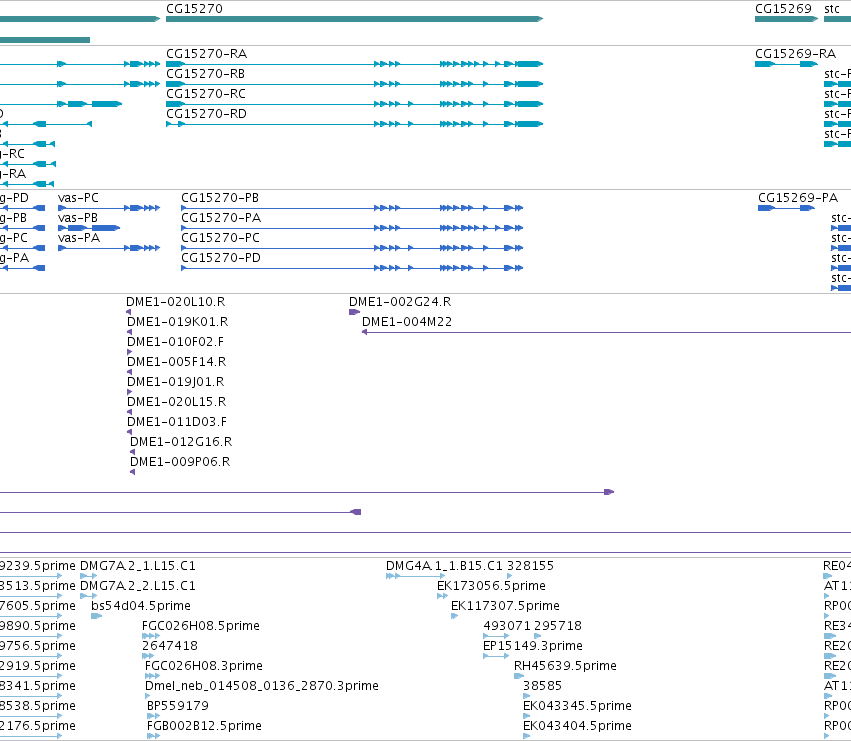Select the 2647418 label

click(170, 646)
